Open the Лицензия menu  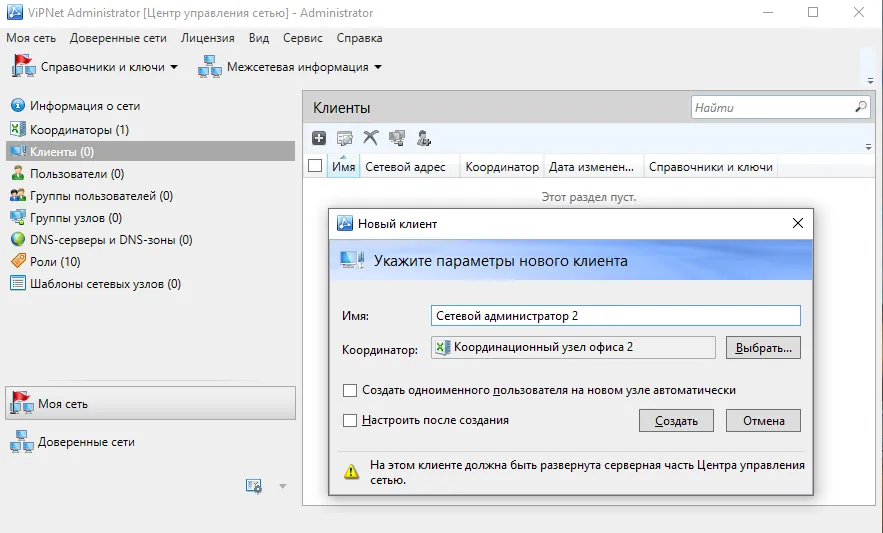tap(208, 38)
